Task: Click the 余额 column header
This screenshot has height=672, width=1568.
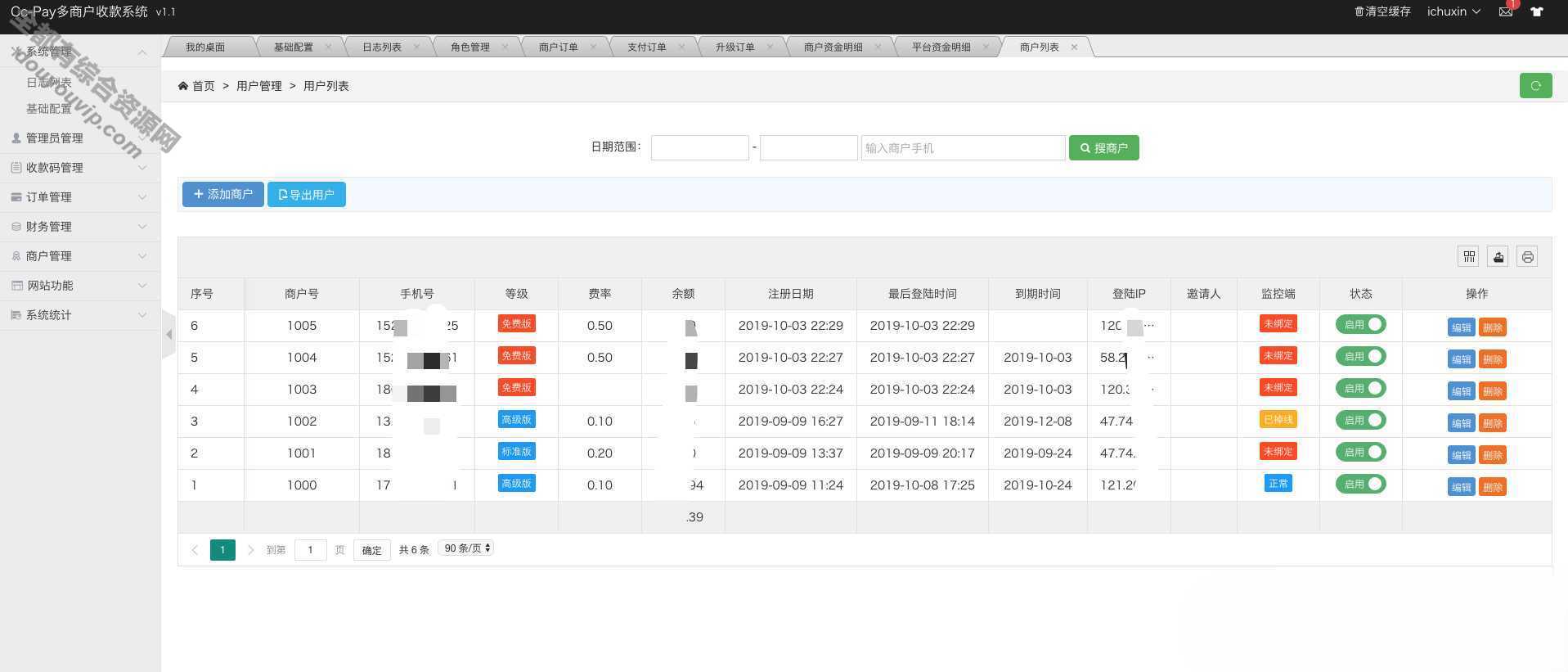Action: (683, 294)
